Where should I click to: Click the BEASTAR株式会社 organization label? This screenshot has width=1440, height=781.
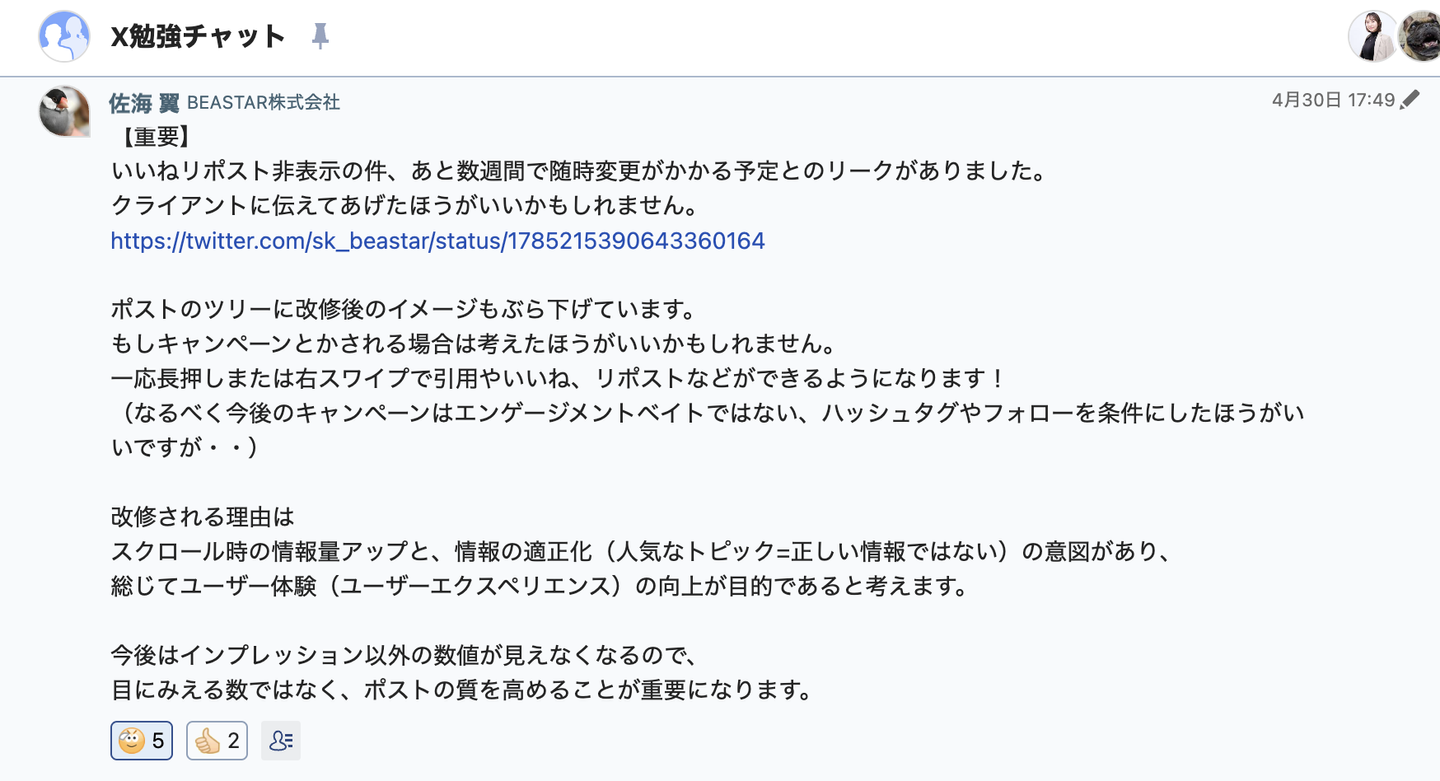(263, 102)
